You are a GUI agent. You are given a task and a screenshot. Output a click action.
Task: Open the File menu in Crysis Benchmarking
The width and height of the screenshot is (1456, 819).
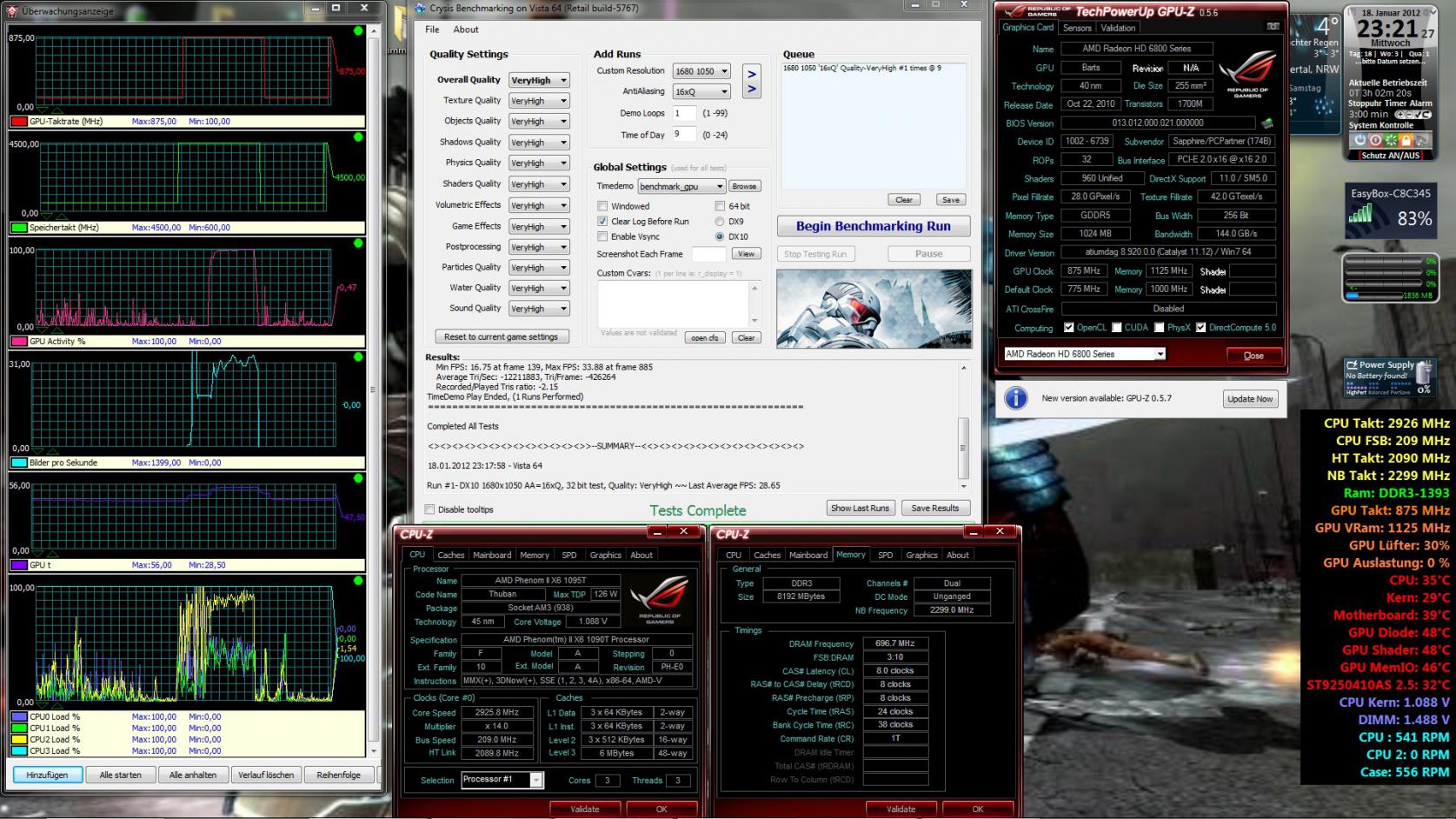tap(432, 30)
